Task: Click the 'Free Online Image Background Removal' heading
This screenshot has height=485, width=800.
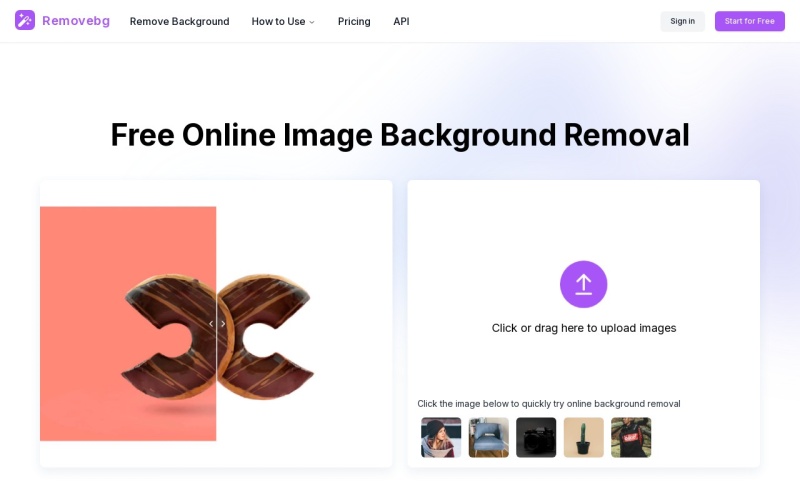Action: tap(400, 135)
